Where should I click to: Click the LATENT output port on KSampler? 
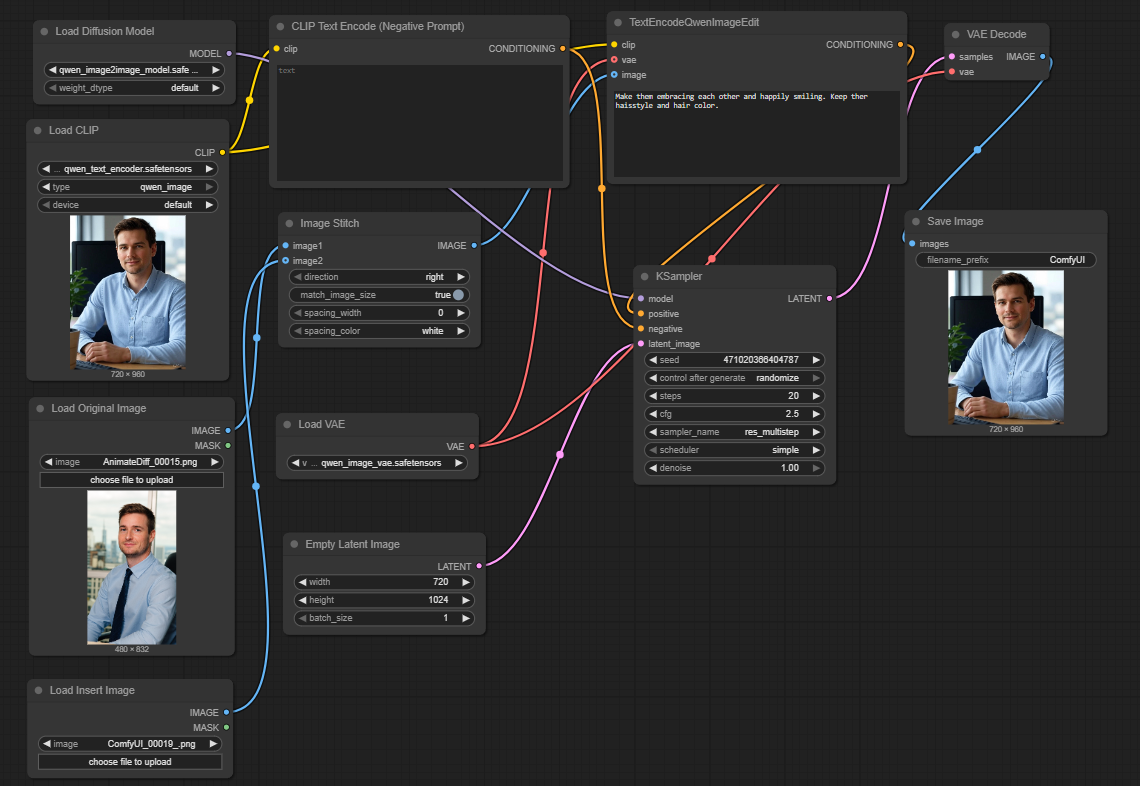coord(829,299)
